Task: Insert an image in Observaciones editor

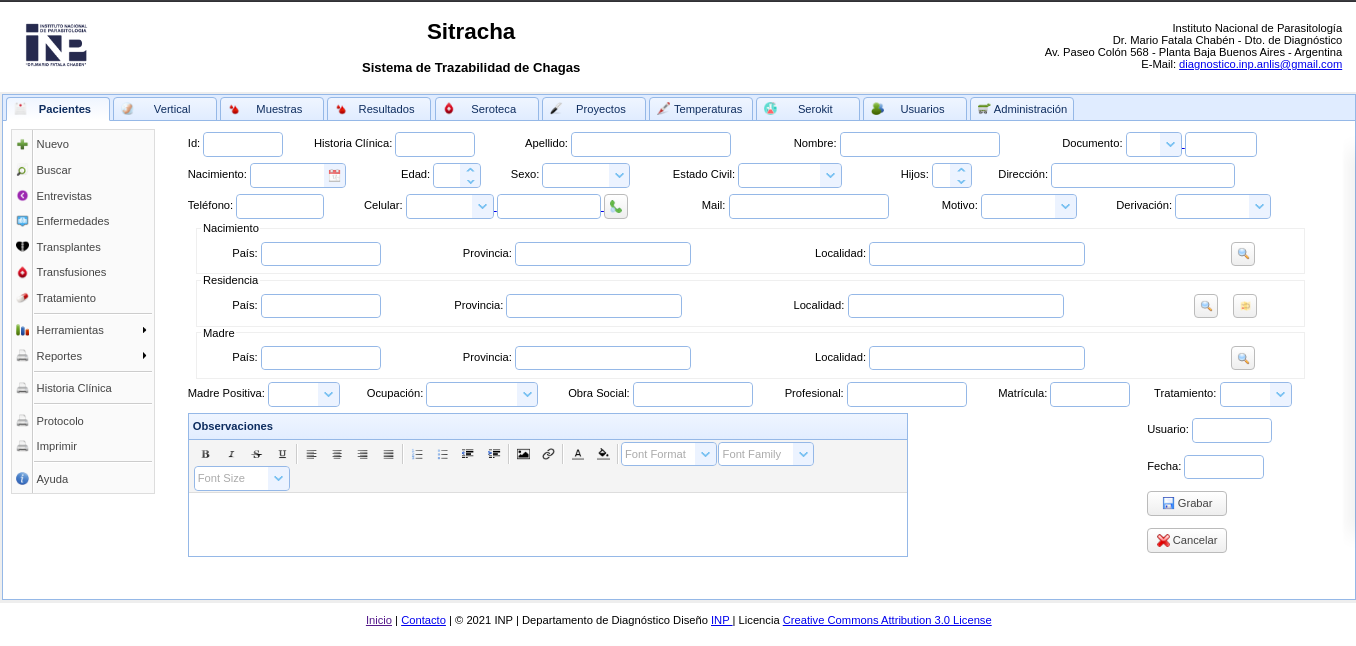Action: 523,454
